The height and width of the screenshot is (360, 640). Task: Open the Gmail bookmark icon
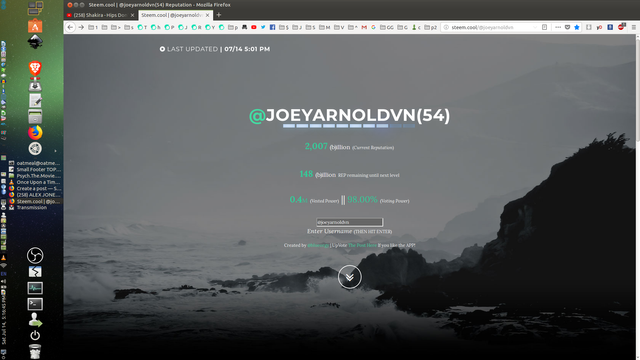[x=364, y=27]
